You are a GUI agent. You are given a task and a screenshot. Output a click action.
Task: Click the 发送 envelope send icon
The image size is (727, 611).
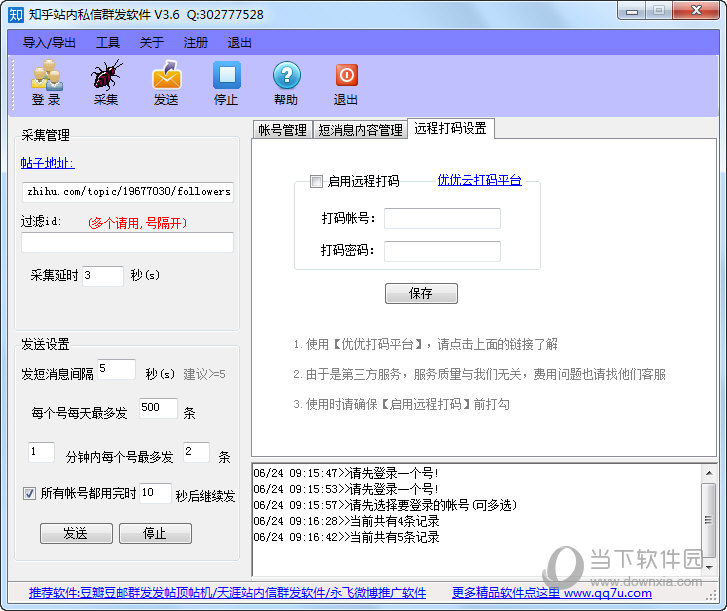tap(166, 83)
